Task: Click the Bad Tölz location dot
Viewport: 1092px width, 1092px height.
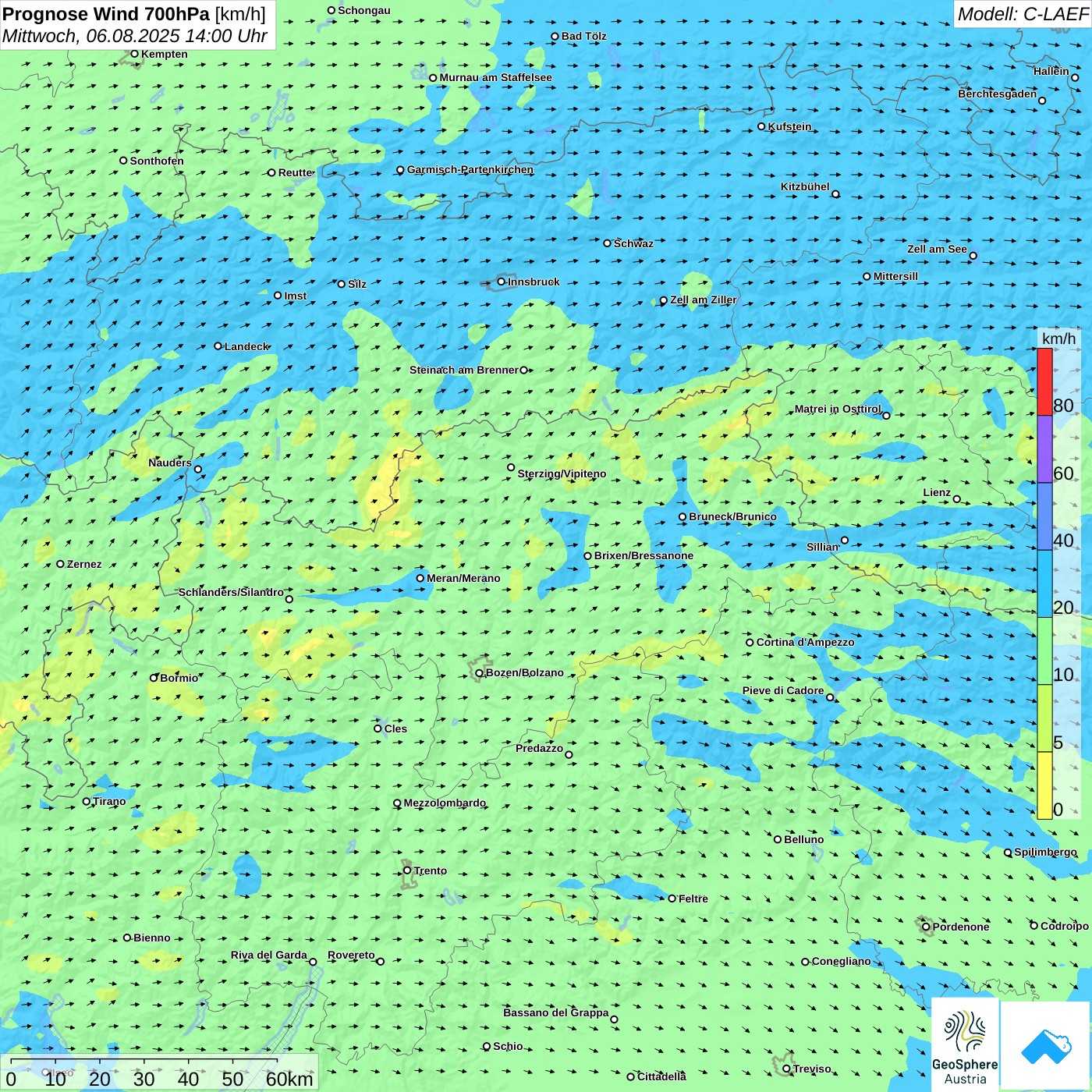Action: click(x=555, y=36)
